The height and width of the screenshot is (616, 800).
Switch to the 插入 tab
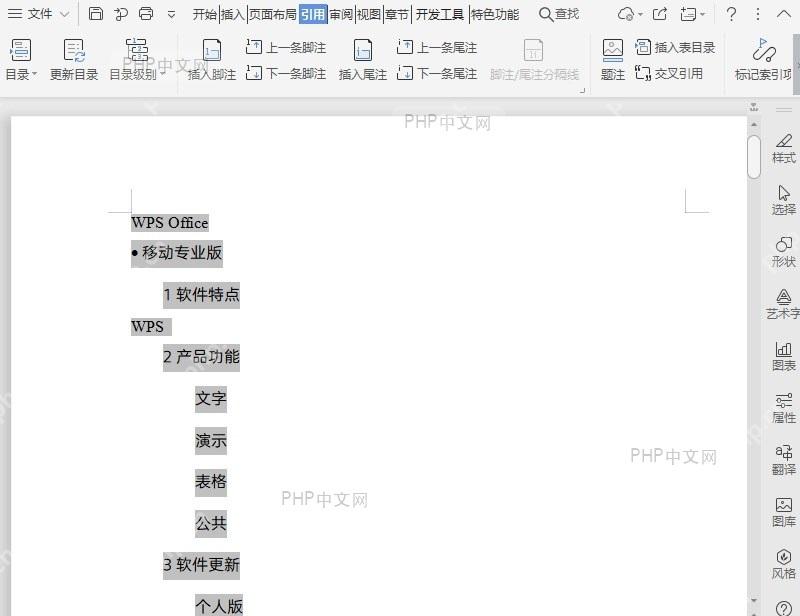point(233,14)
